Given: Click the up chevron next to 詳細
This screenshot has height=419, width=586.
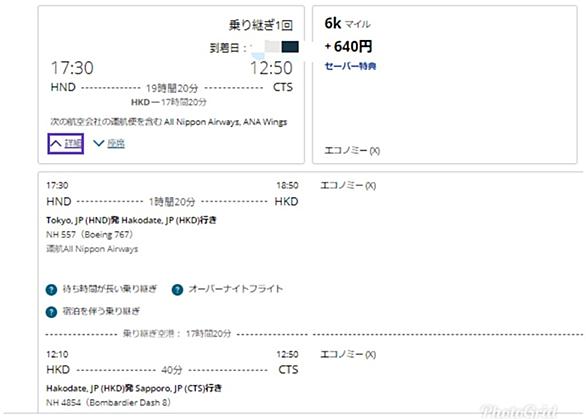Looking at the screenshot, I should 56,144.
